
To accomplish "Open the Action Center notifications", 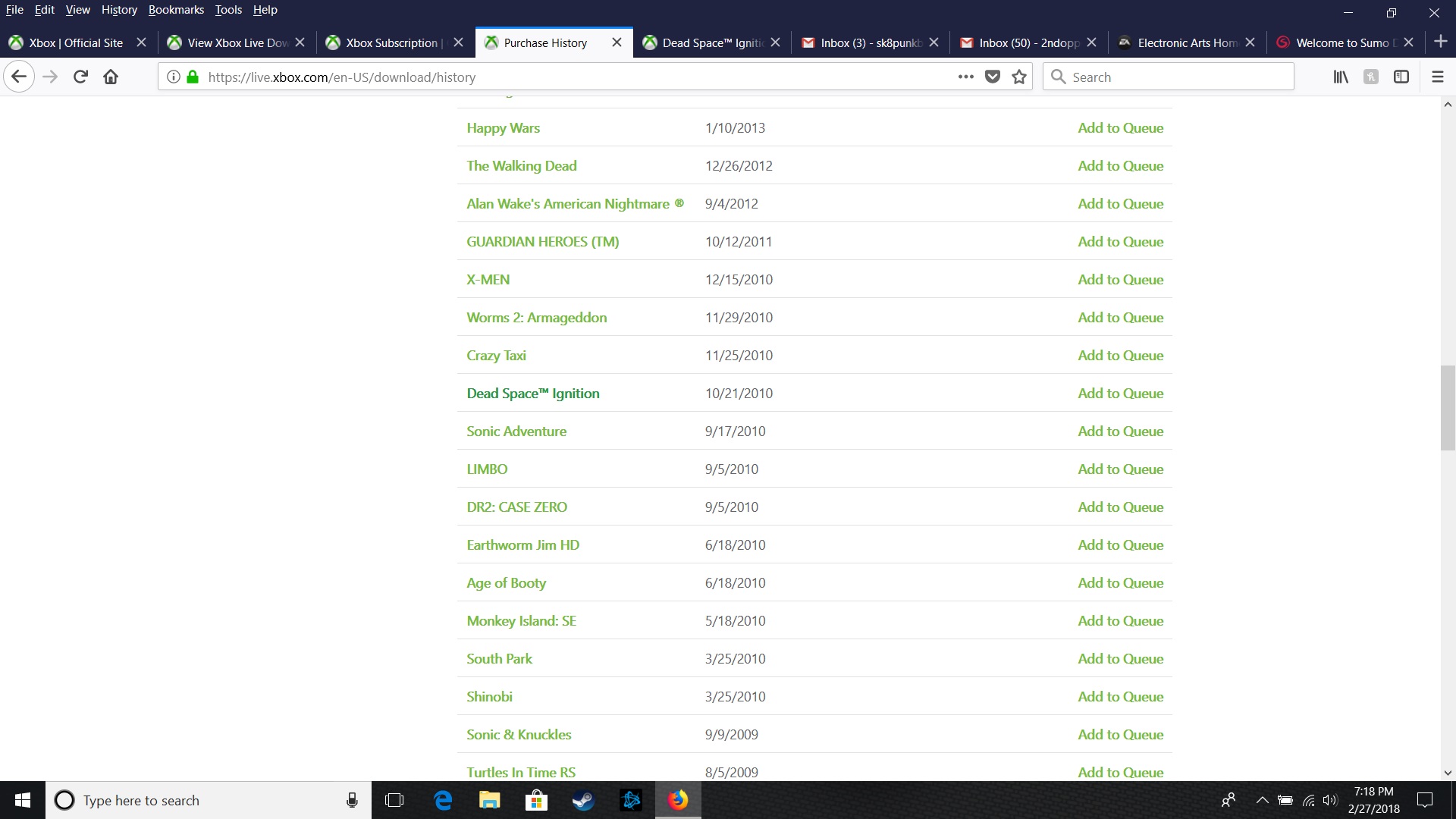I will point(1425,800).
